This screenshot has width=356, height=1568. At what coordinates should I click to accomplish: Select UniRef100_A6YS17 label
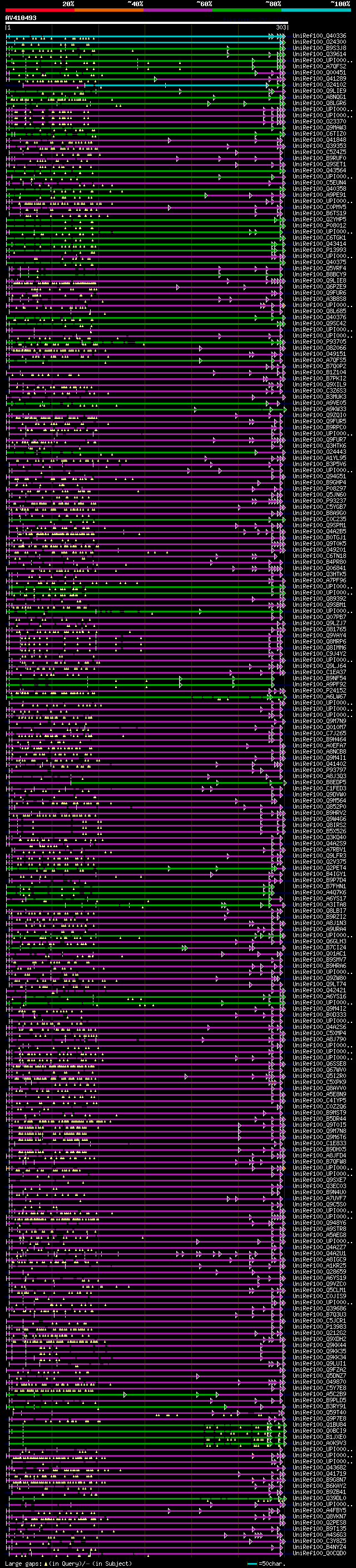pyautogui.click(x=319, y=898)
